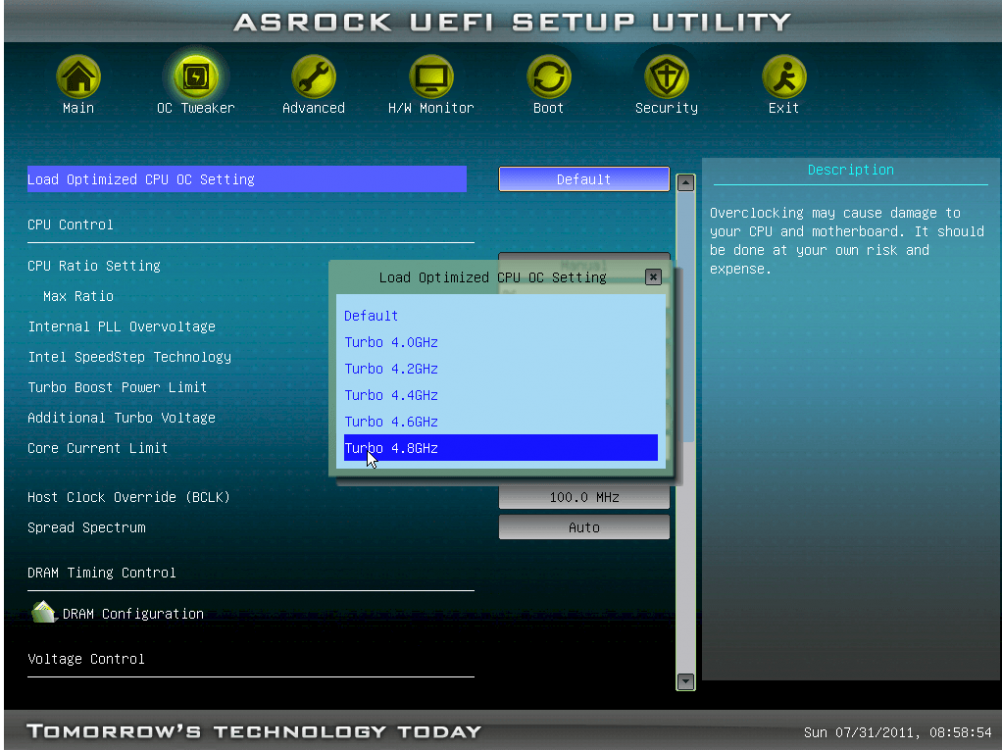Choose Turbo 4.0GHz preset
1002x750 pixels.
(x=391, y=342)
